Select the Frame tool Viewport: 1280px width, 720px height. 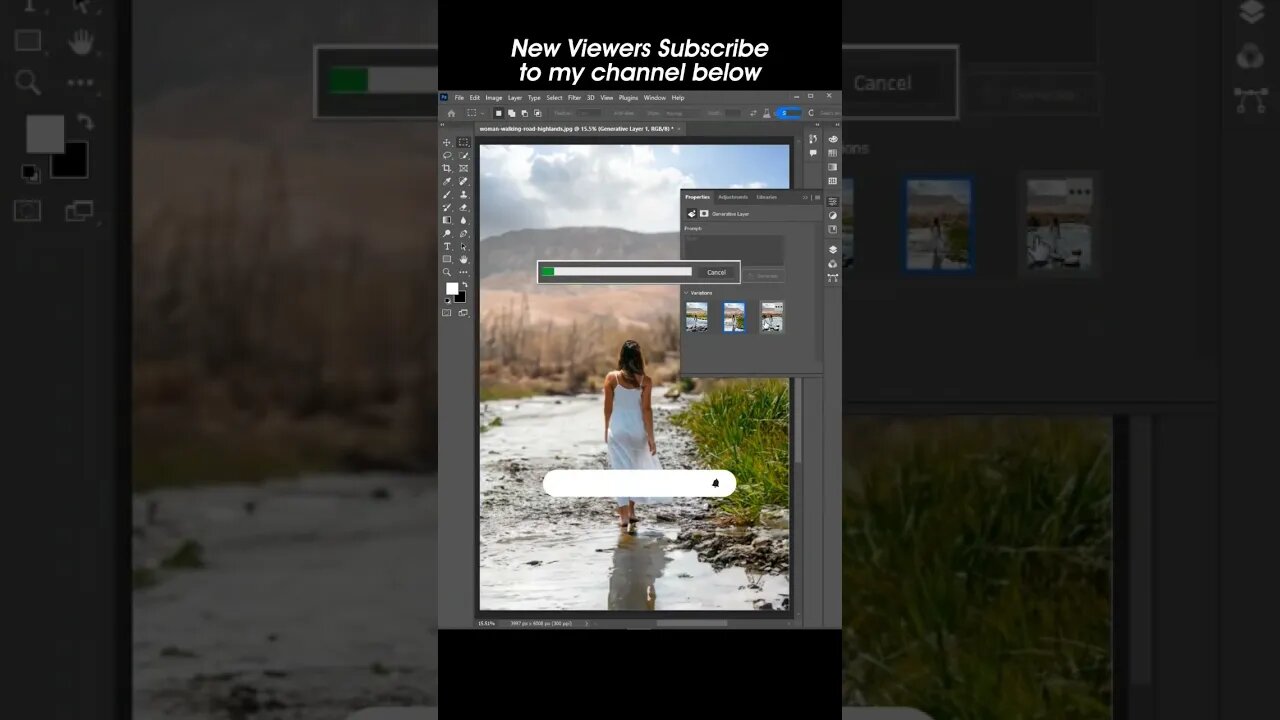463,168
